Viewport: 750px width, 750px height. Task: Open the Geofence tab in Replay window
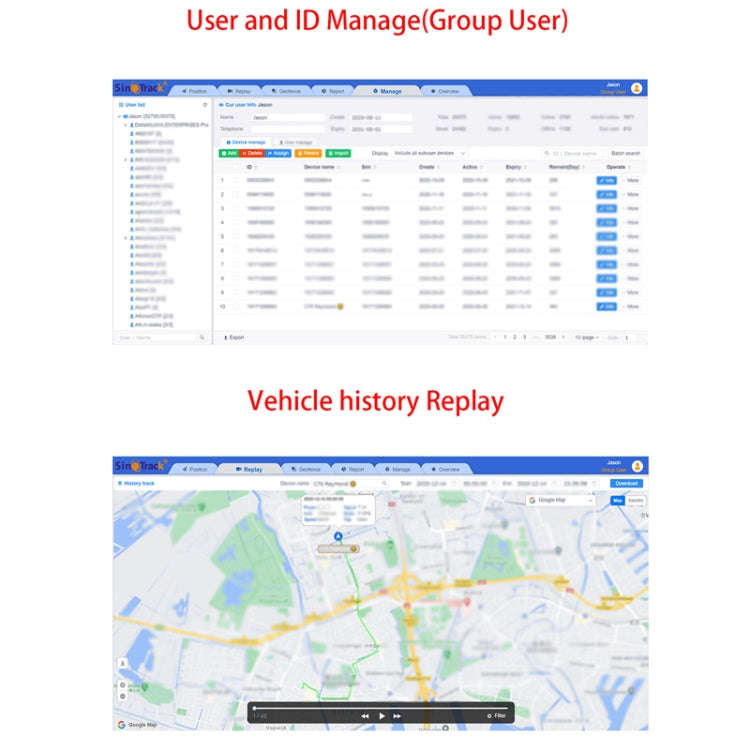point(306,469)
